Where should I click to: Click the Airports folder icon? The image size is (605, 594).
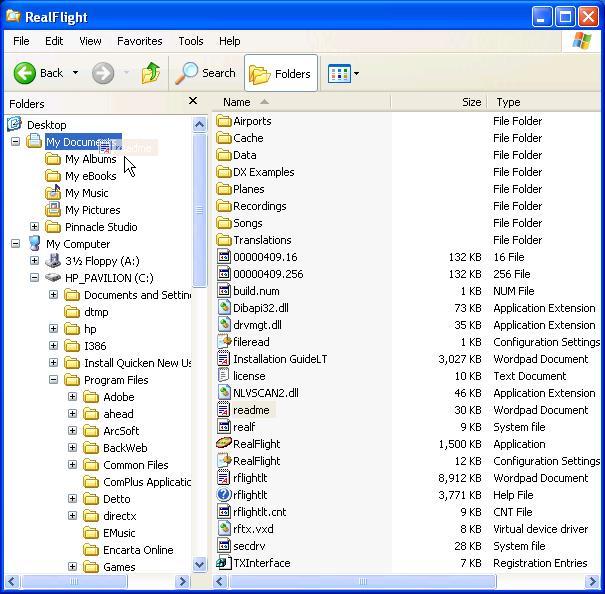224,121
